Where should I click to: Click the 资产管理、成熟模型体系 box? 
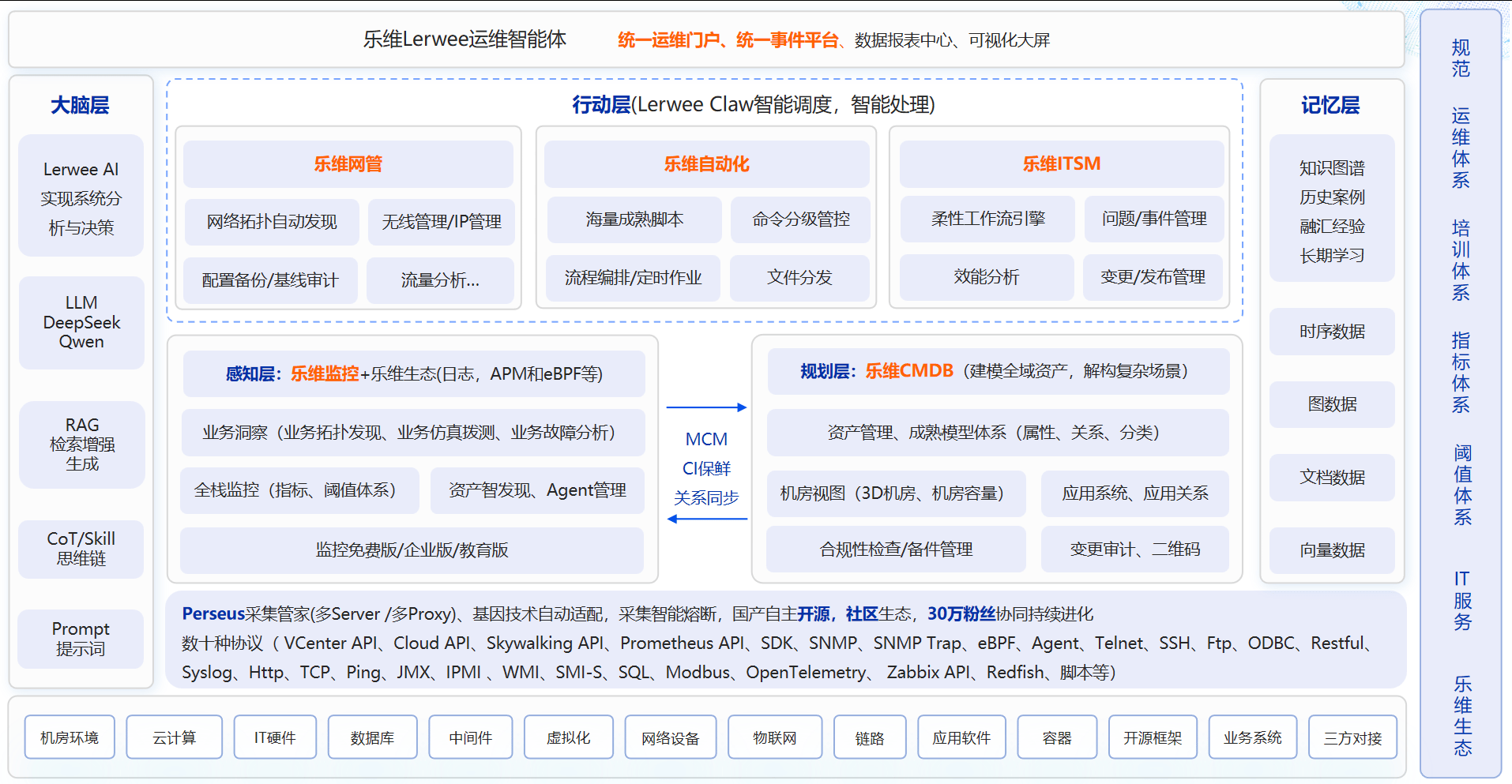(998, 433)
